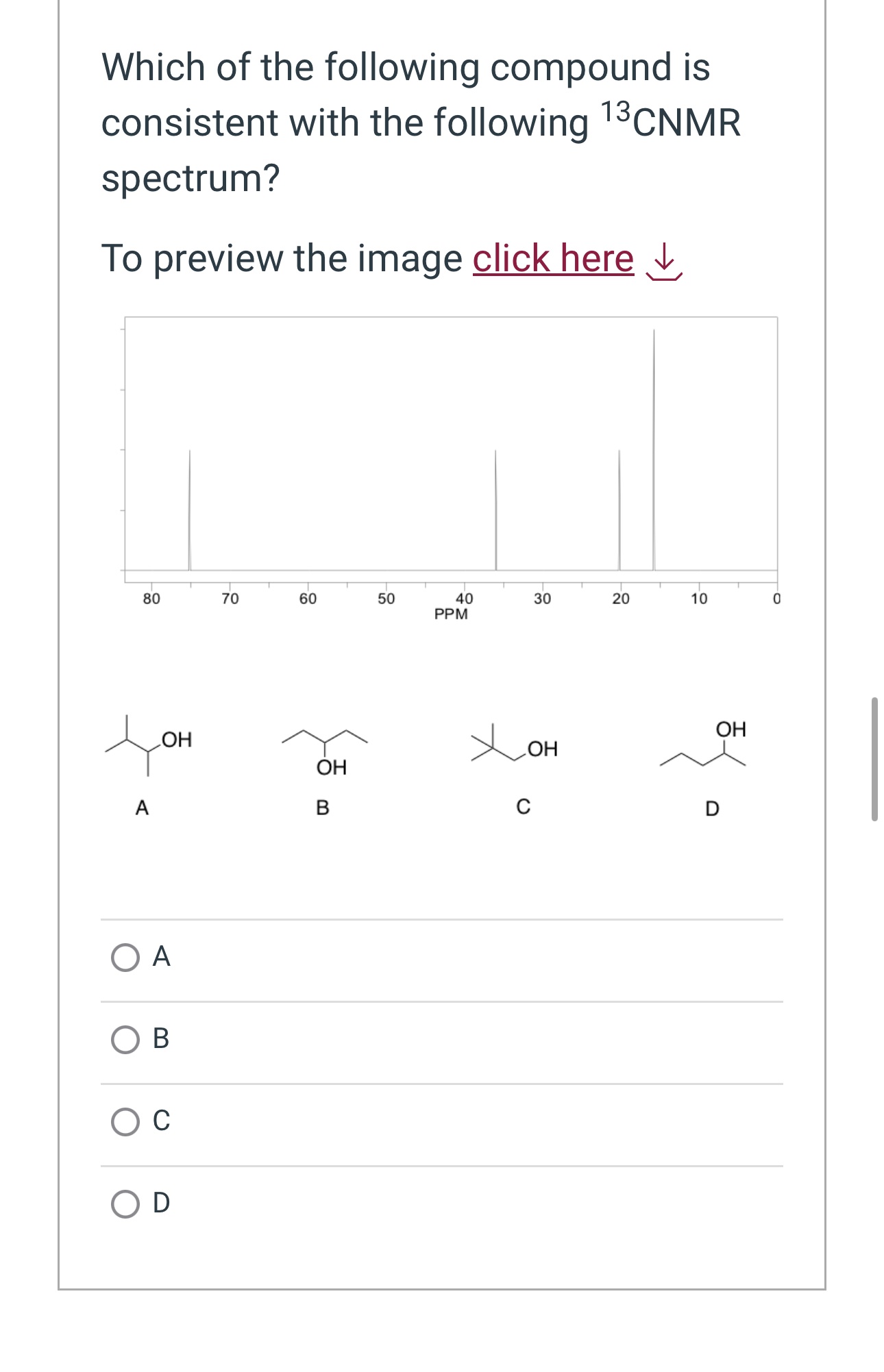The image size is (884, 1372).
Task: Click the answer label text C
Action: [161, 1121]
